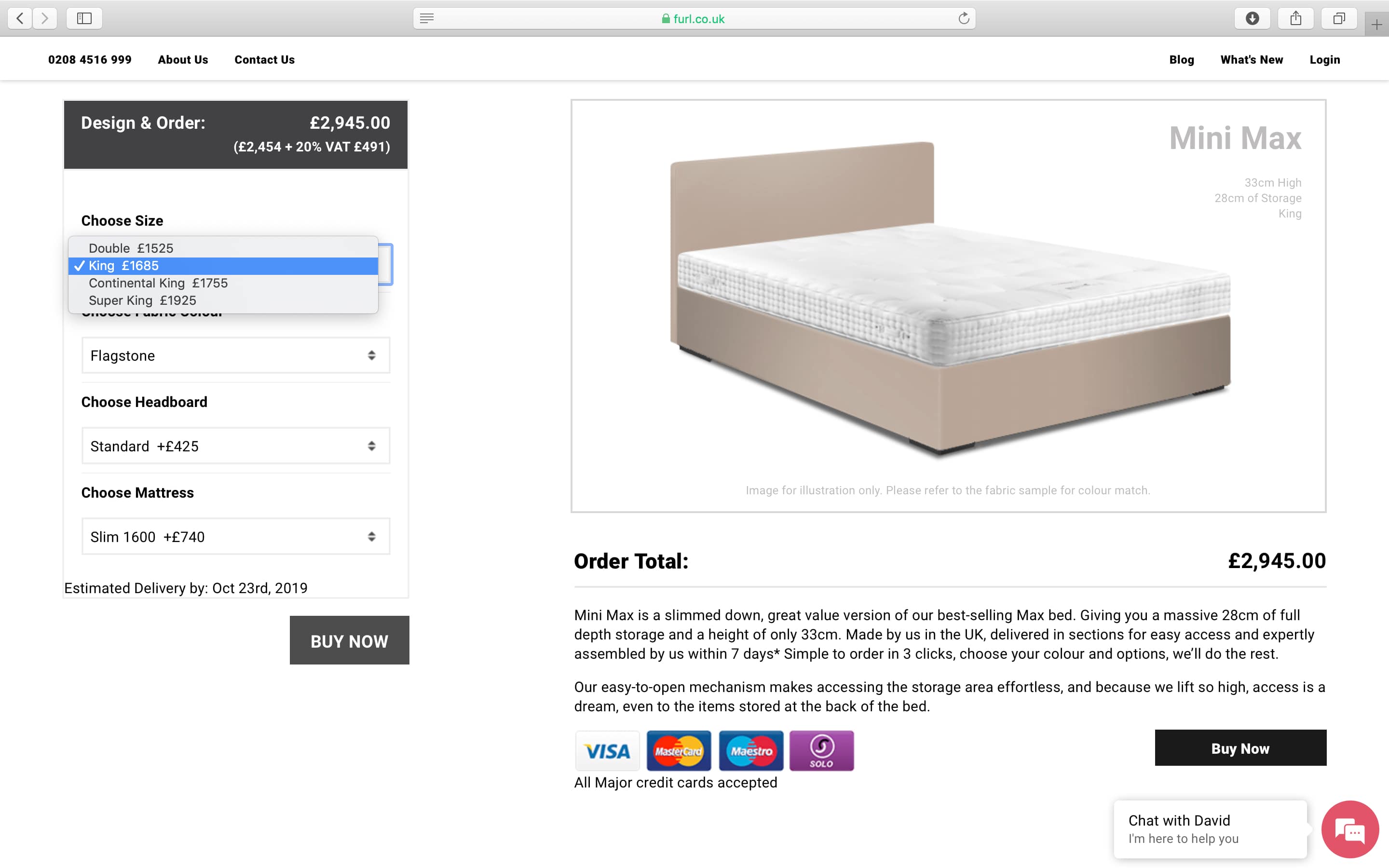Click the Share icon
Image resolution: width=1389 pixels, height=868 pixels.
(x=1295, y=18)
